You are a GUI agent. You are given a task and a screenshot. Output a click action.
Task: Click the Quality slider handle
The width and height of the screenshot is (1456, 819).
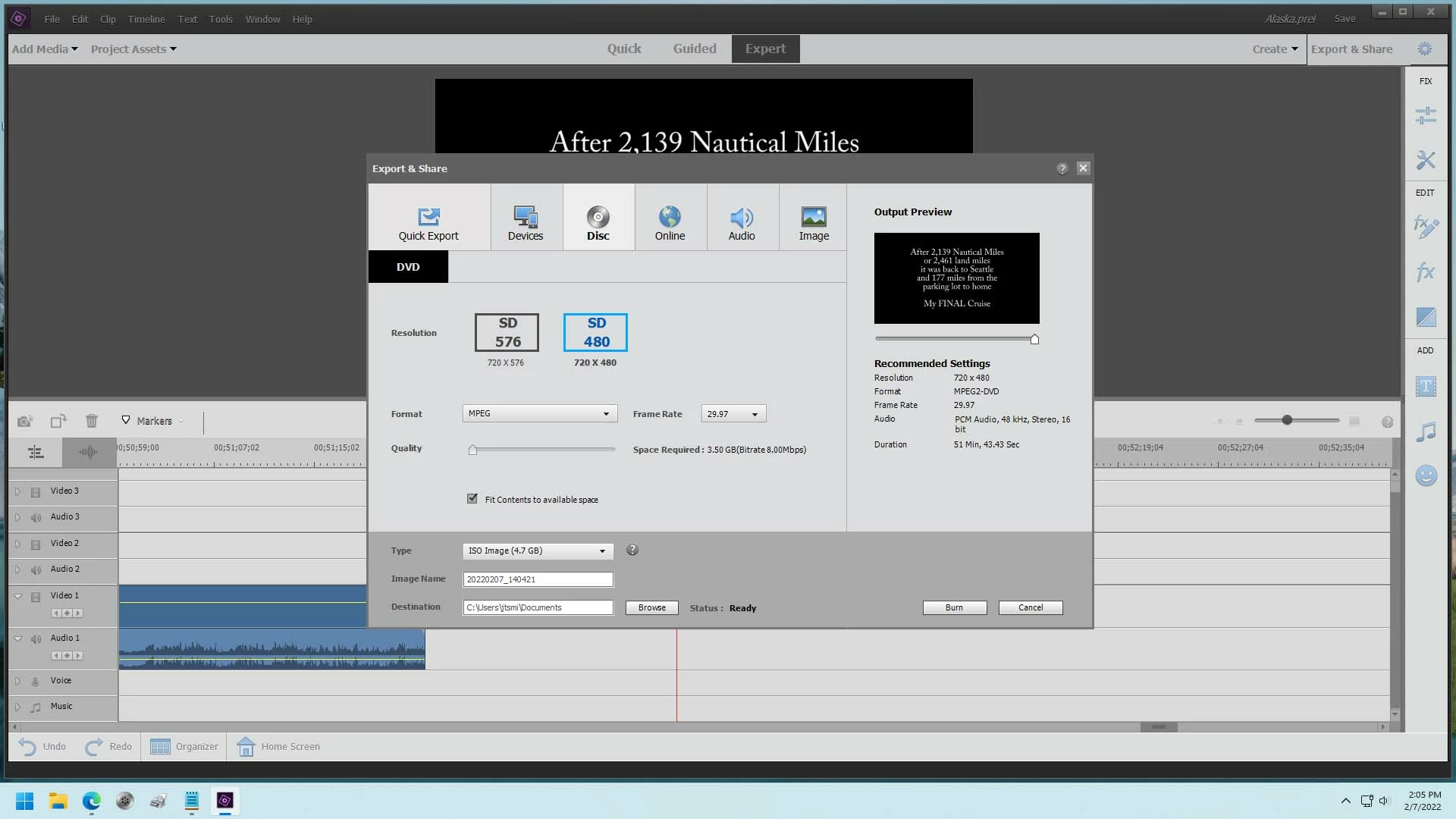[472, 450]
